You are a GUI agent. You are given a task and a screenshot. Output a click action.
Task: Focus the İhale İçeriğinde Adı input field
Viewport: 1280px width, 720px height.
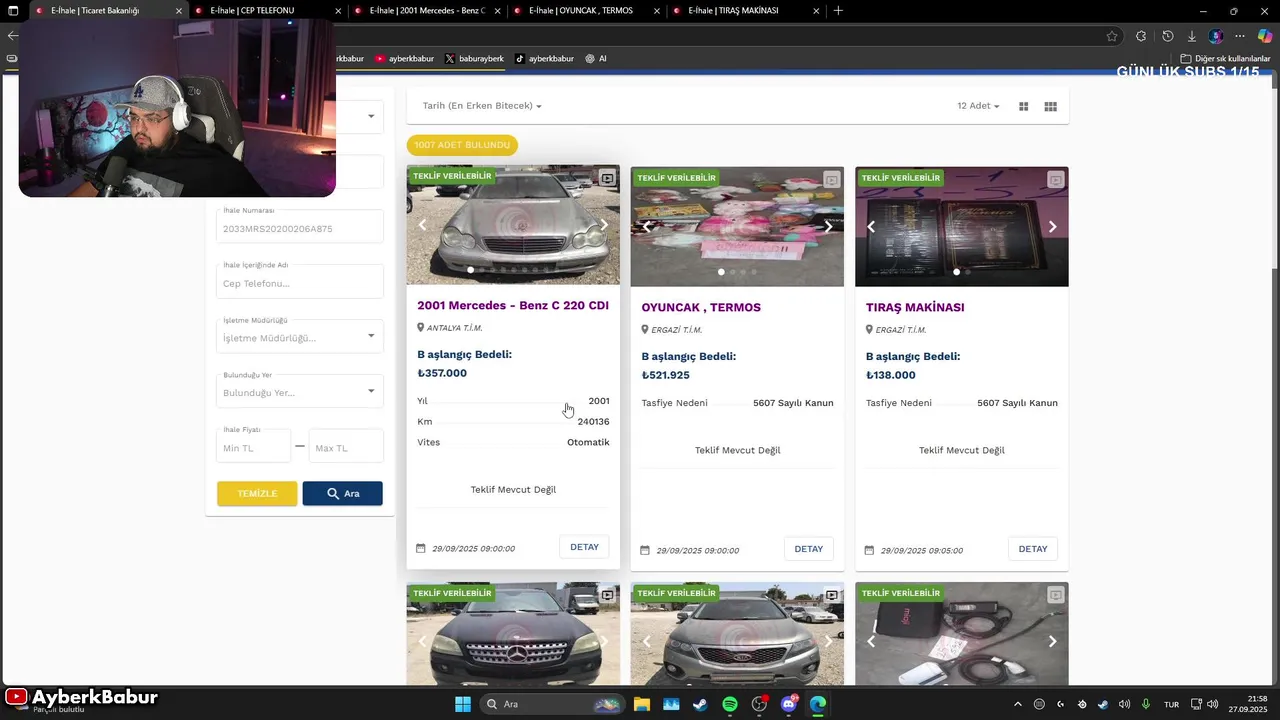coord(300,281)
